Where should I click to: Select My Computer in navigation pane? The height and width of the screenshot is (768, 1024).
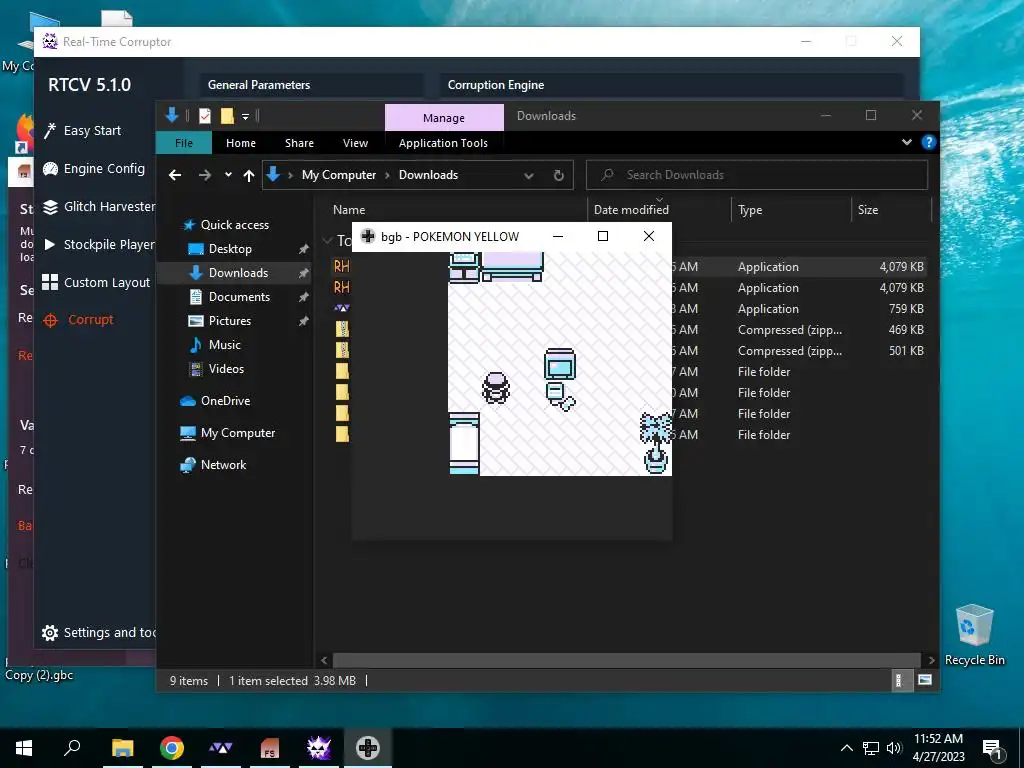(x=237, y=433)
